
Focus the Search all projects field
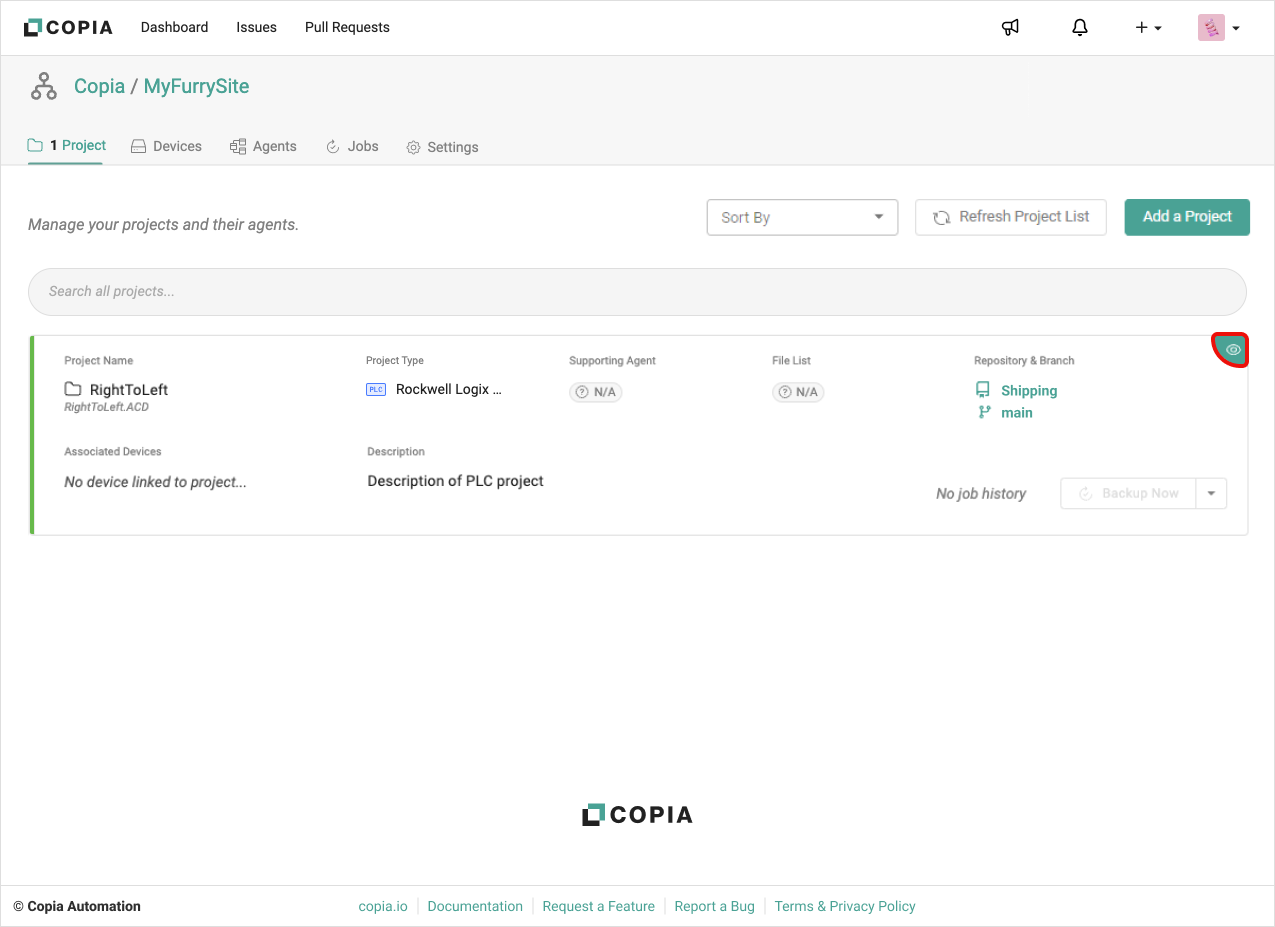tap(637, 292)
